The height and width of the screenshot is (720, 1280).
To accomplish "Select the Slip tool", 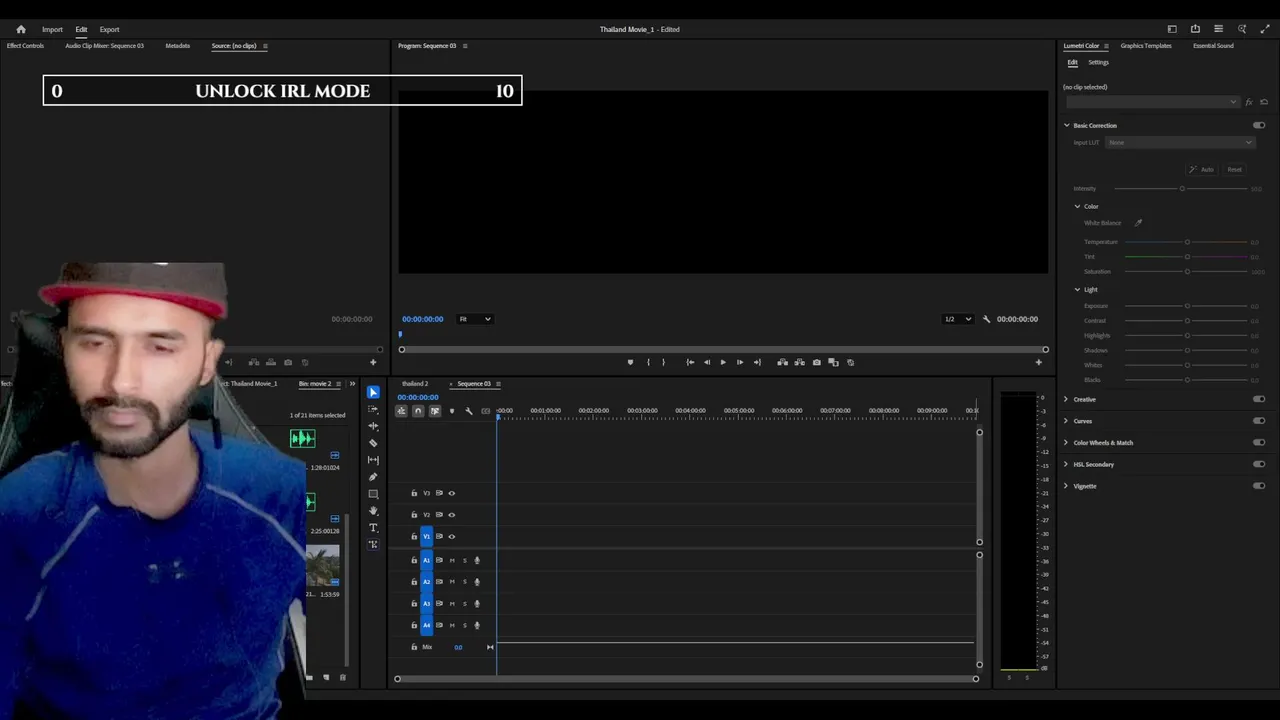I will pos(373,460).
